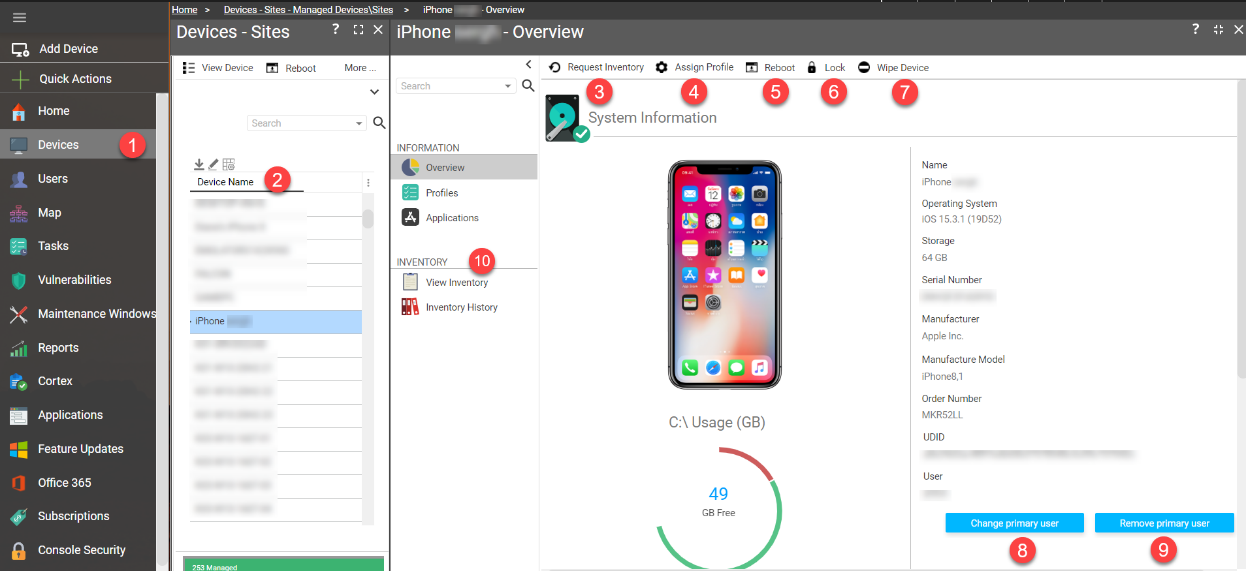Open Search dropdown arrow in Devices - Sites
1246x571 pixels.
pos(360,123)
